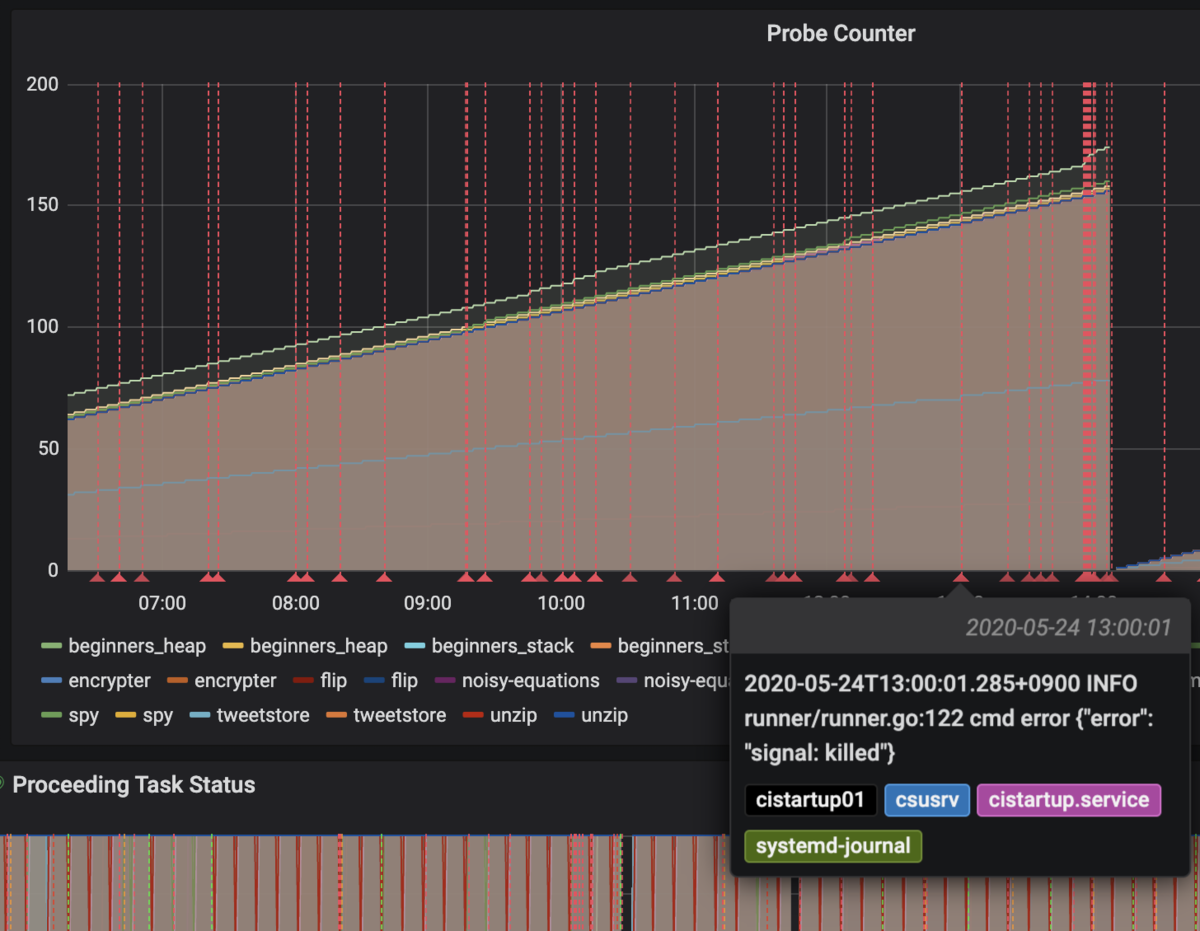Click the 09:00 time axis label

(427, 603)
